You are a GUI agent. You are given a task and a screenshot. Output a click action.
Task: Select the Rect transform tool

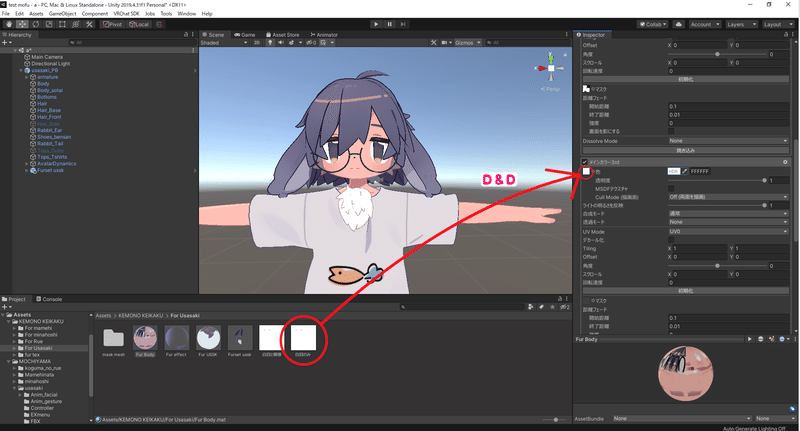click(x=62, y=24)
